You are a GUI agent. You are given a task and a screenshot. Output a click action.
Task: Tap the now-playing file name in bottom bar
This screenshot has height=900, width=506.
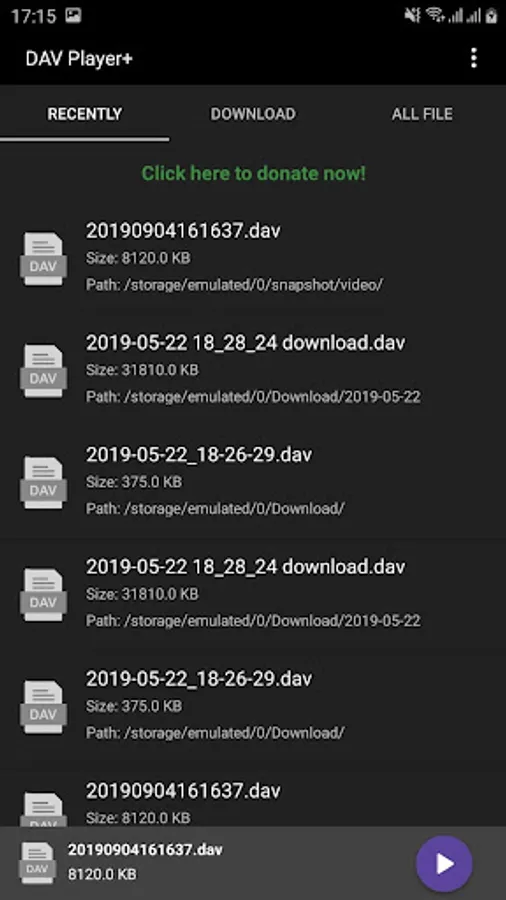(x=145, y=850)
